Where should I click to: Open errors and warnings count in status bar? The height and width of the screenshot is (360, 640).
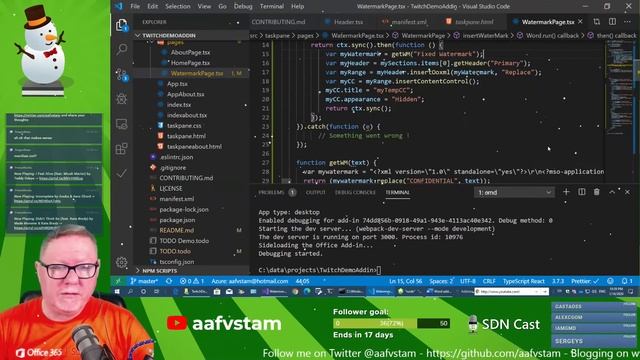point(192,281)
